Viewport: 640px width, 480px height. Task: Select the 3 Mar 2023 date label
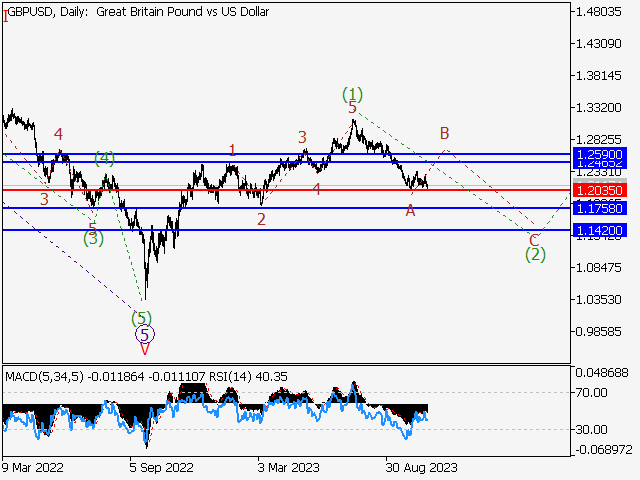point(289,467)
